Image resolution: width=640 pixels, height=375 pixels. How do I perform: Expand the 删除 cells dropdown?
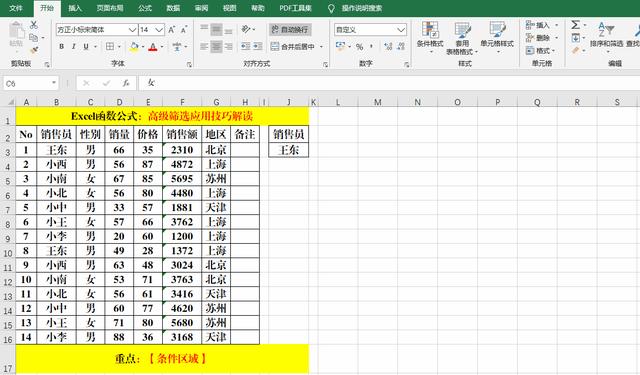coord(557,38)
